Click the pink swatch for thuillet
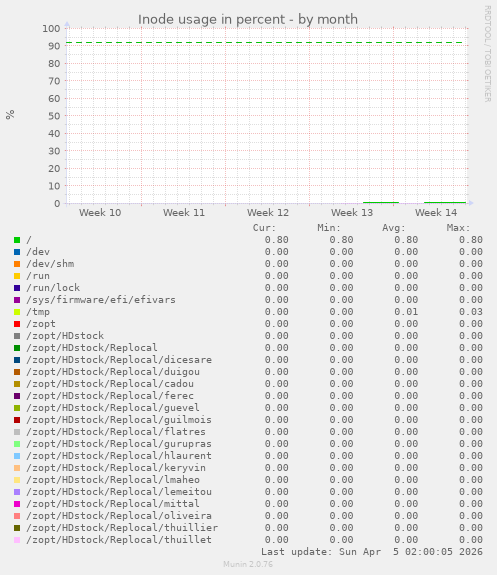The width and height of the screenshot is (497, 575). [x=17, y=540]
